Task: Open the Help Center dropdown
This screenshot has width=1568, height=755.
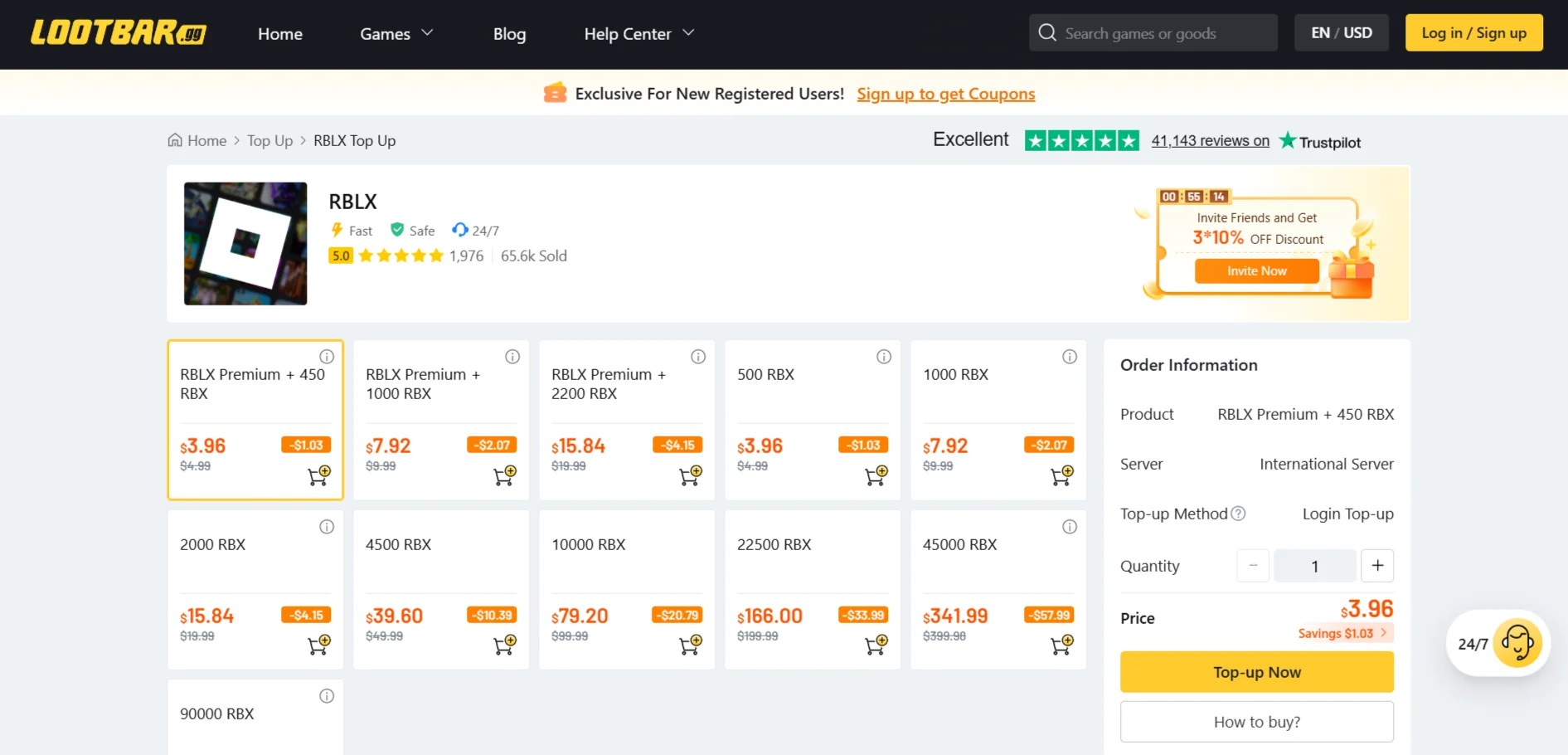Action: [x=638, y=34]
